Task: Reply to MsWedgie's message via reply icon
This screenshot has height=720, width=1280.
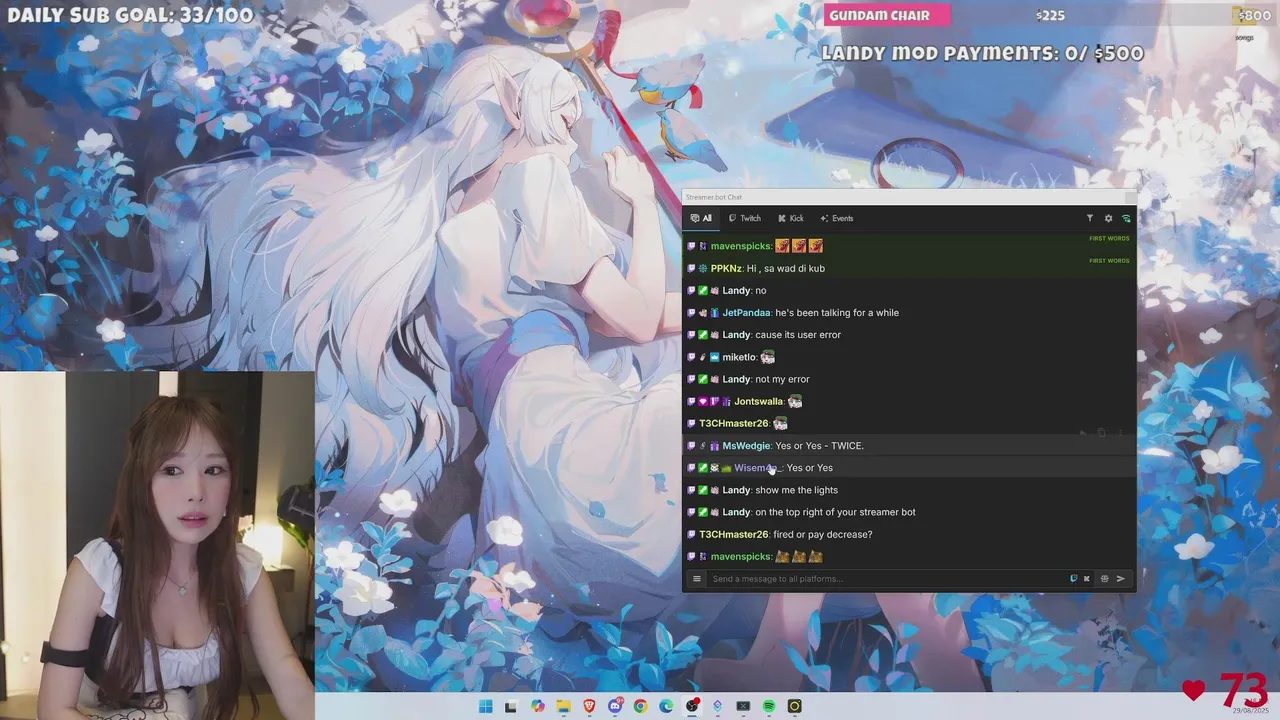Action: pos(1083,433)
